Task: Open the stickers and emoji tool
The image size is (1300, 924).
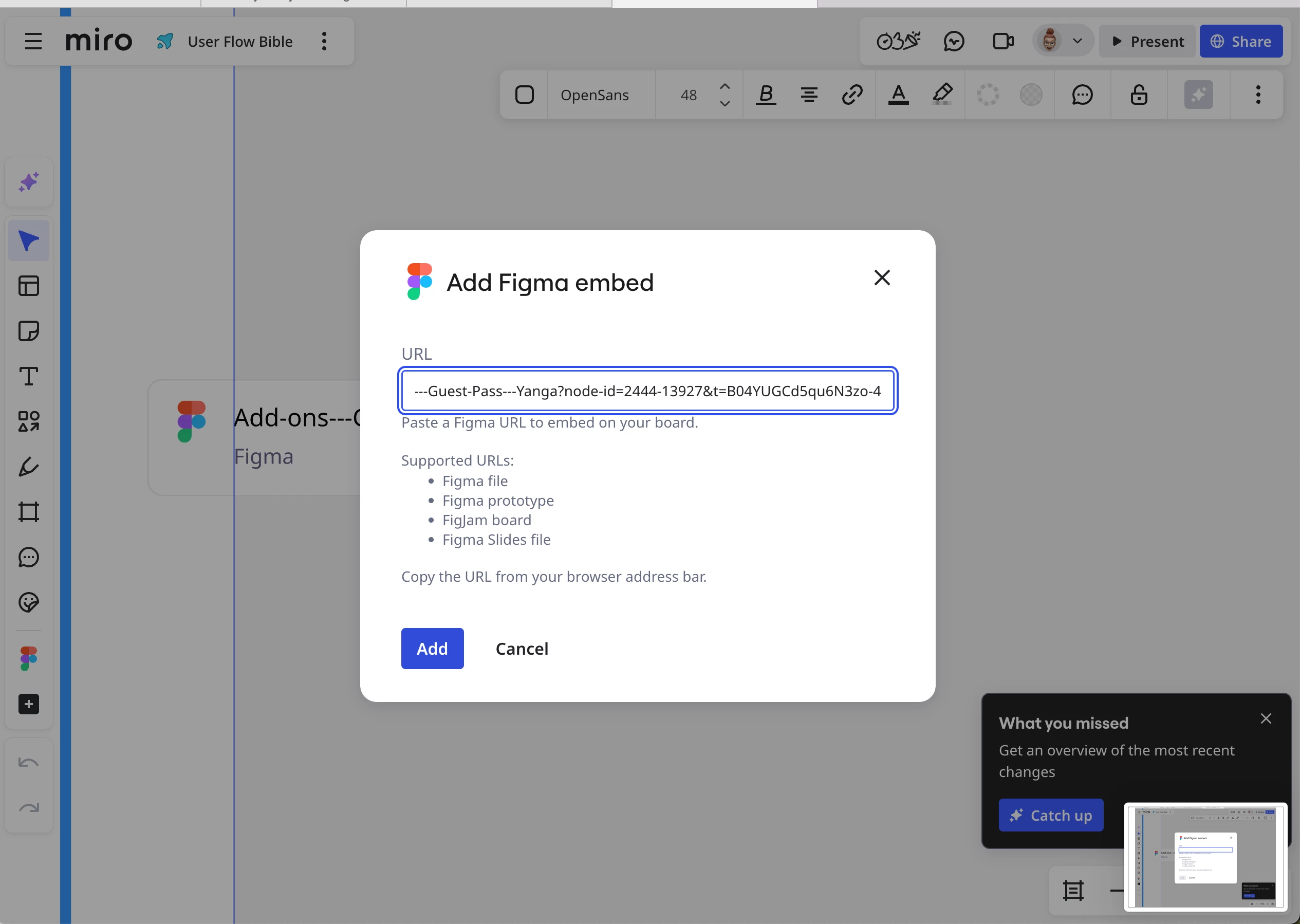Action: click(28, 602)
